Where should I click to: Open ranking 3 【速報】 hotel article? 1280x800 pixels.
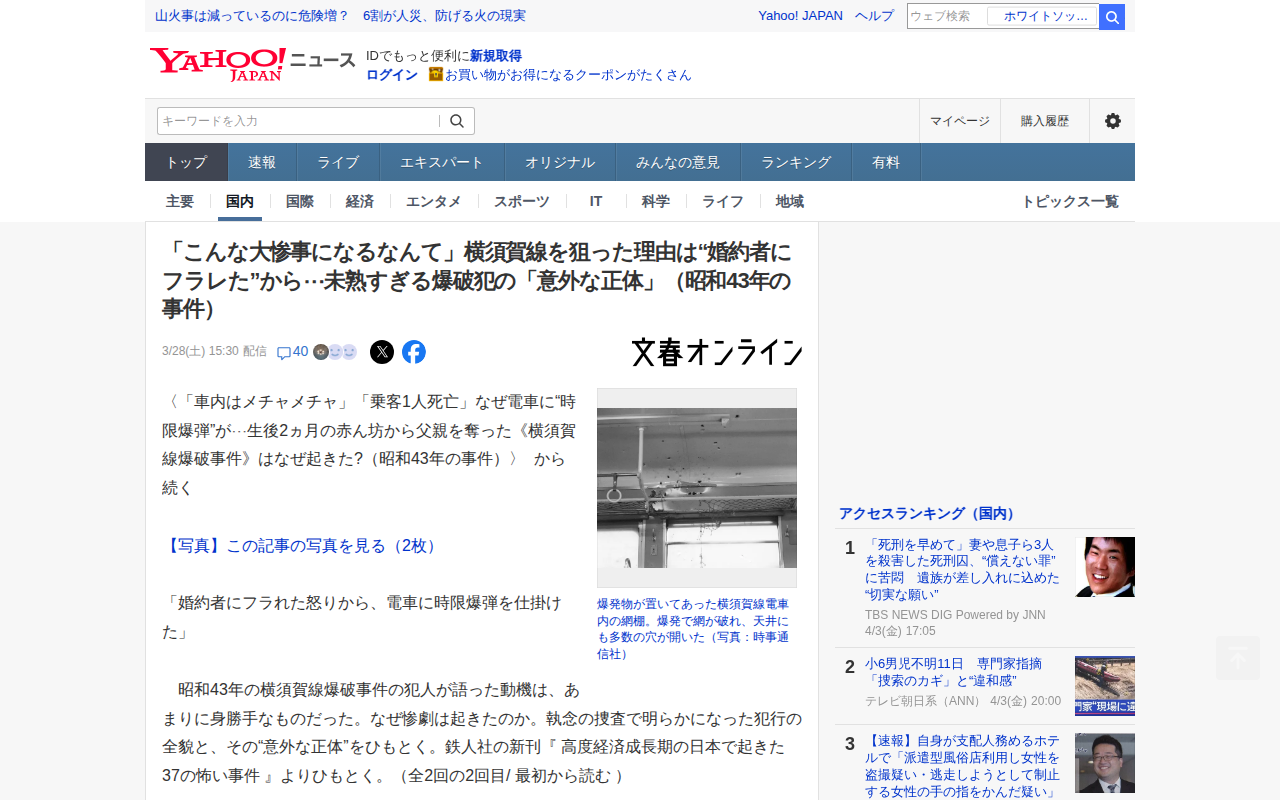[962, 766]
